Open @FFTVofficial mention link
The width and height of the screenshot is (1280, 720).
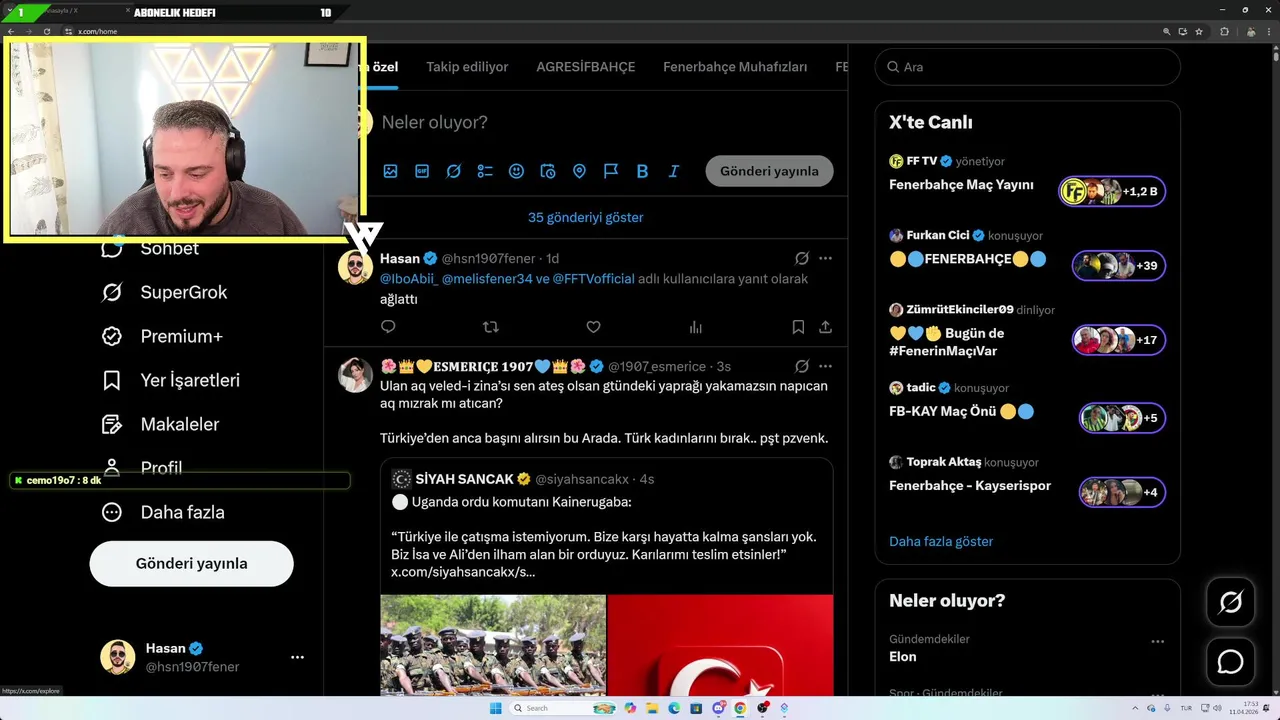[x=593, y=279]
